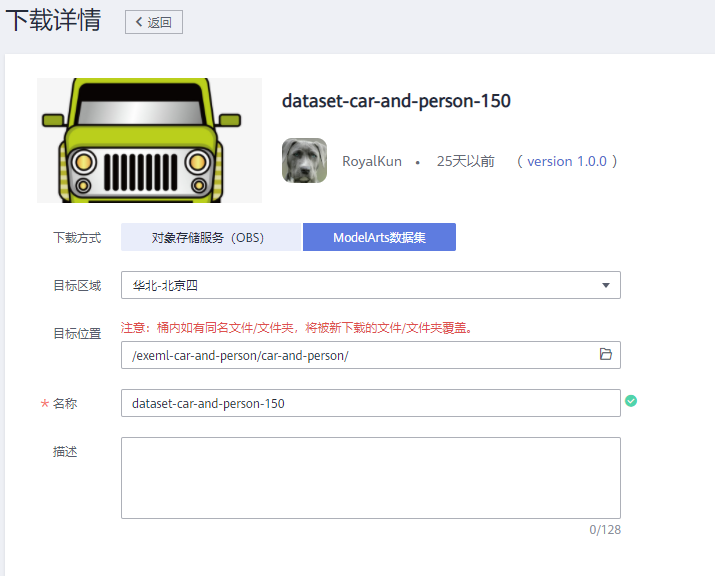This screenshot has height=576, width=715.
Task: Click the 名称 dataset name input
Action: click(370, 403)
